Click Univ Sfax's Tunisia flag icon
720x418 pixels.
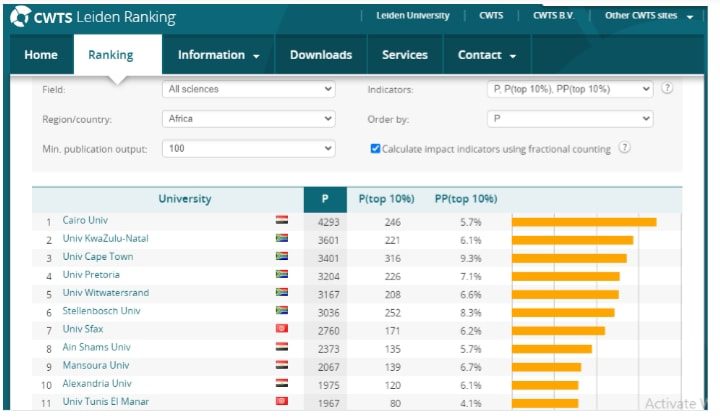point(282,328)
